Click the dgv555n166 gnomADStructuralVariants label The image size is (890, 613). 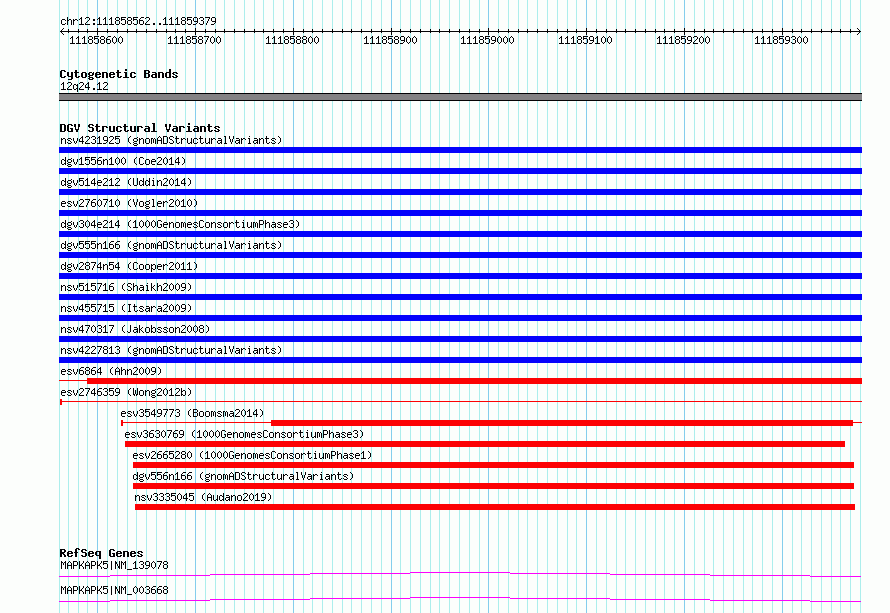point(171,245)
